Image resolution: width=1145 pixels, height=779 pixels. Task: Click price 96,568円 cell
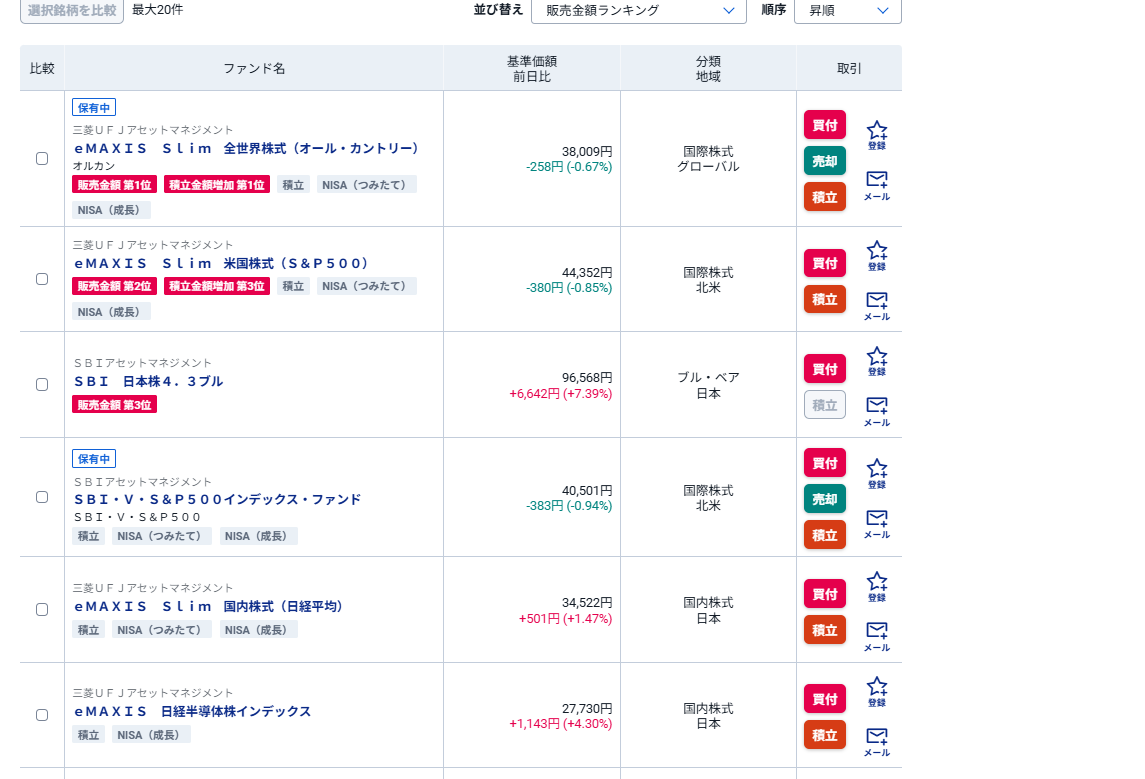(587, 377)
